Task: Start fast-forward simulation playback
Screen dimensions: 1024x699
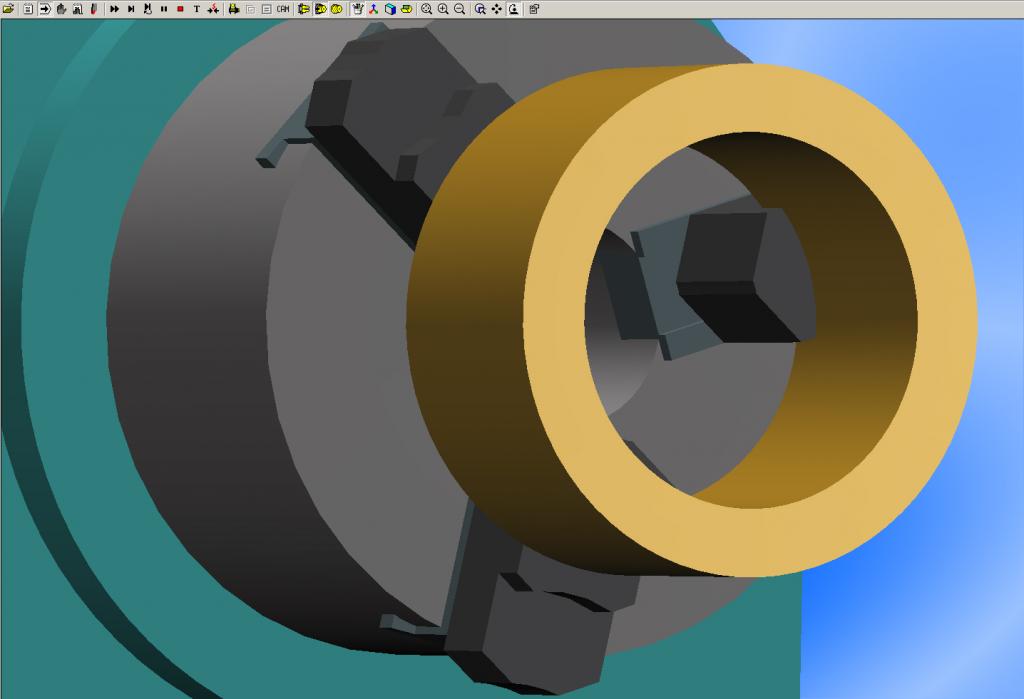Action: [x=114, y=9]
